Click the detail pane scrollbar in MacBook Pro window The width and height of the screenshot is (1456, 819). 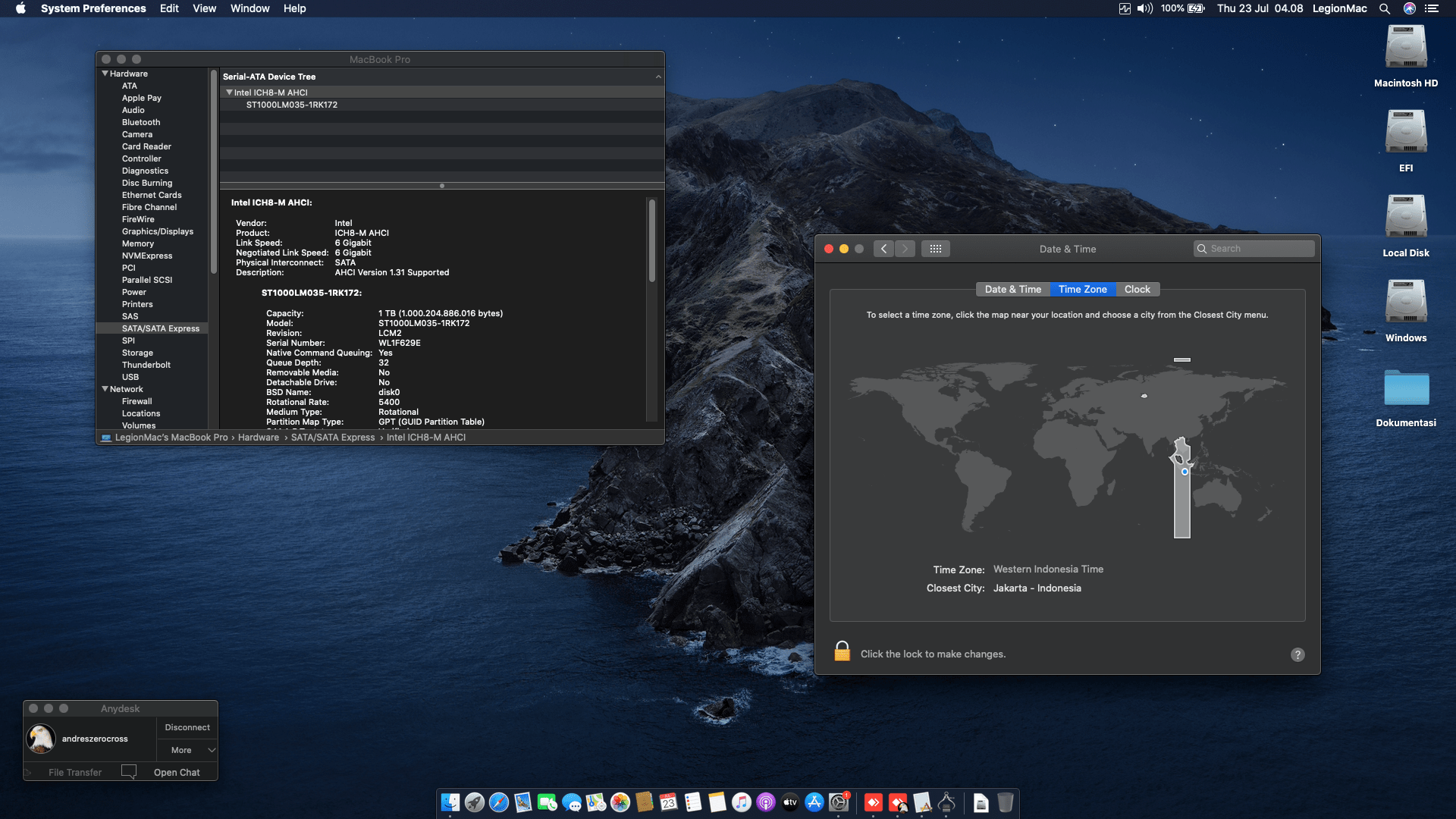(651, 240)
